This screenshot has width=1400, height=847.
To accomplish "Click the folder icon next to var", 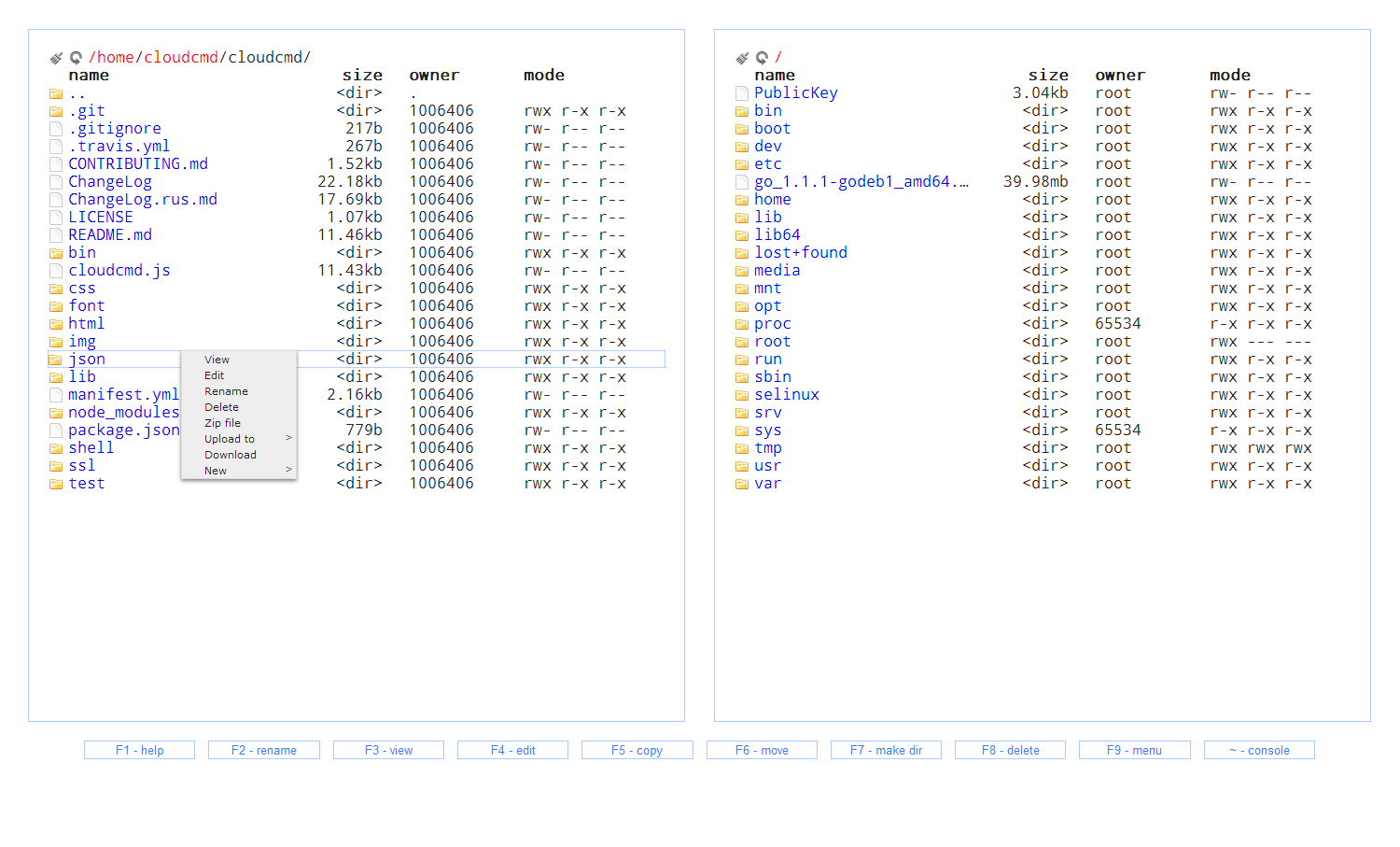I will tap(742, 484).
